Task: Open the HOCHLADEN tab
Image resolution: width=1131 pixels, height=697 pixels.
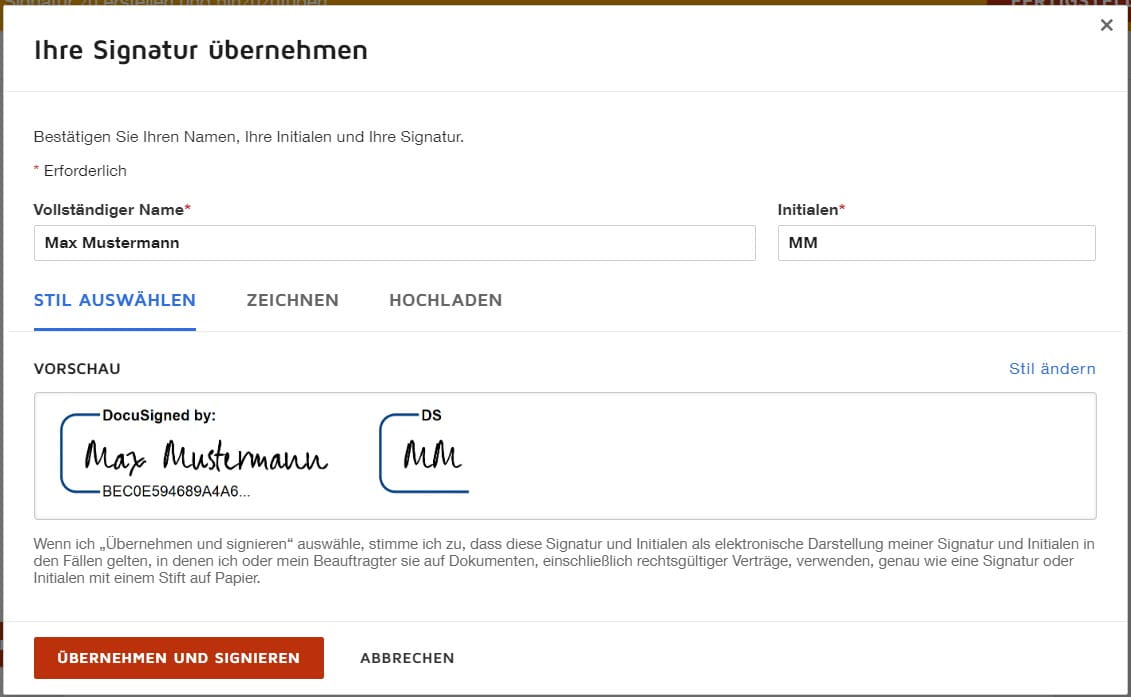Action: pos(445,300)
